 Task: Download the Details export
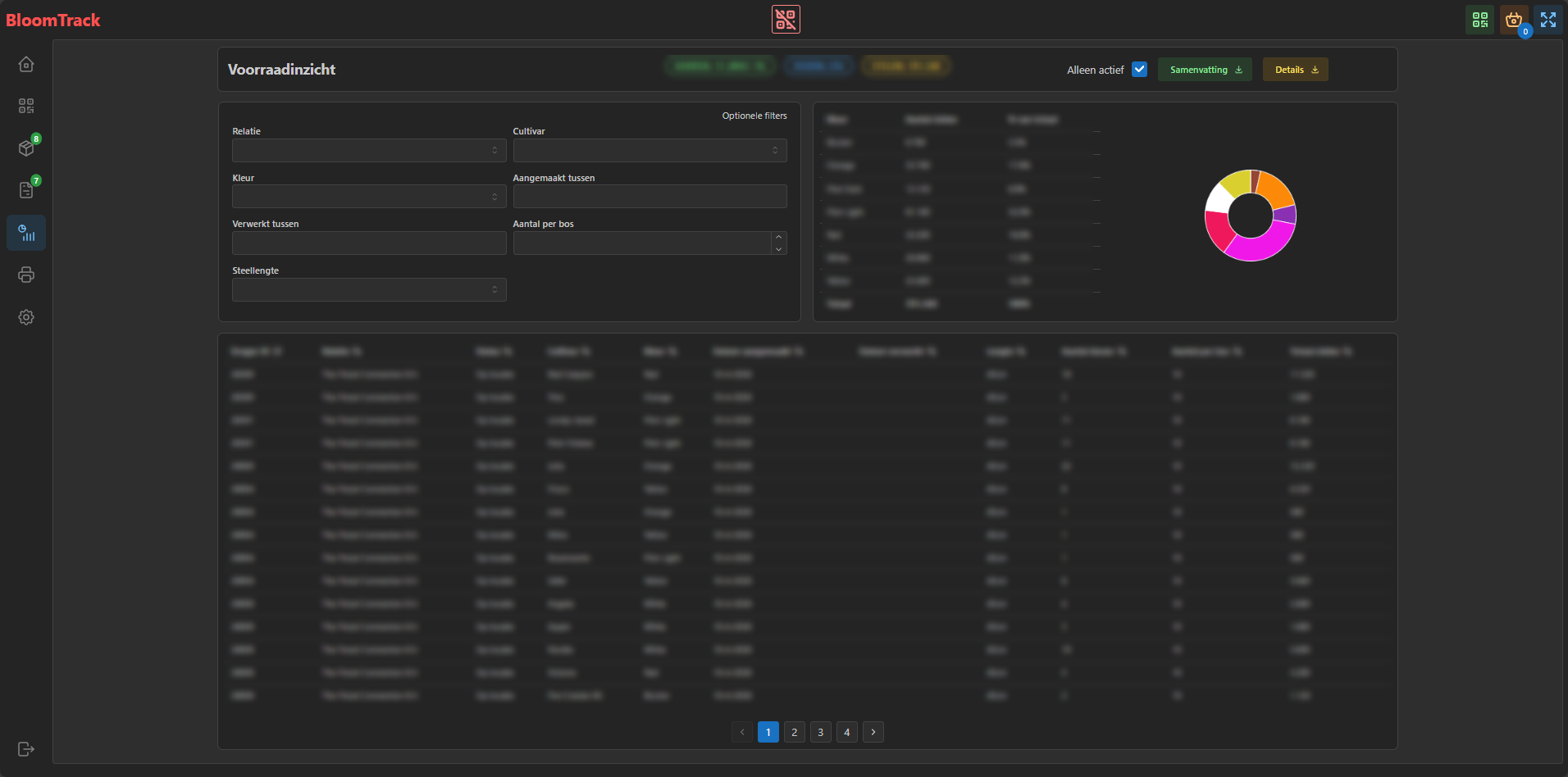click(1295, 70)
